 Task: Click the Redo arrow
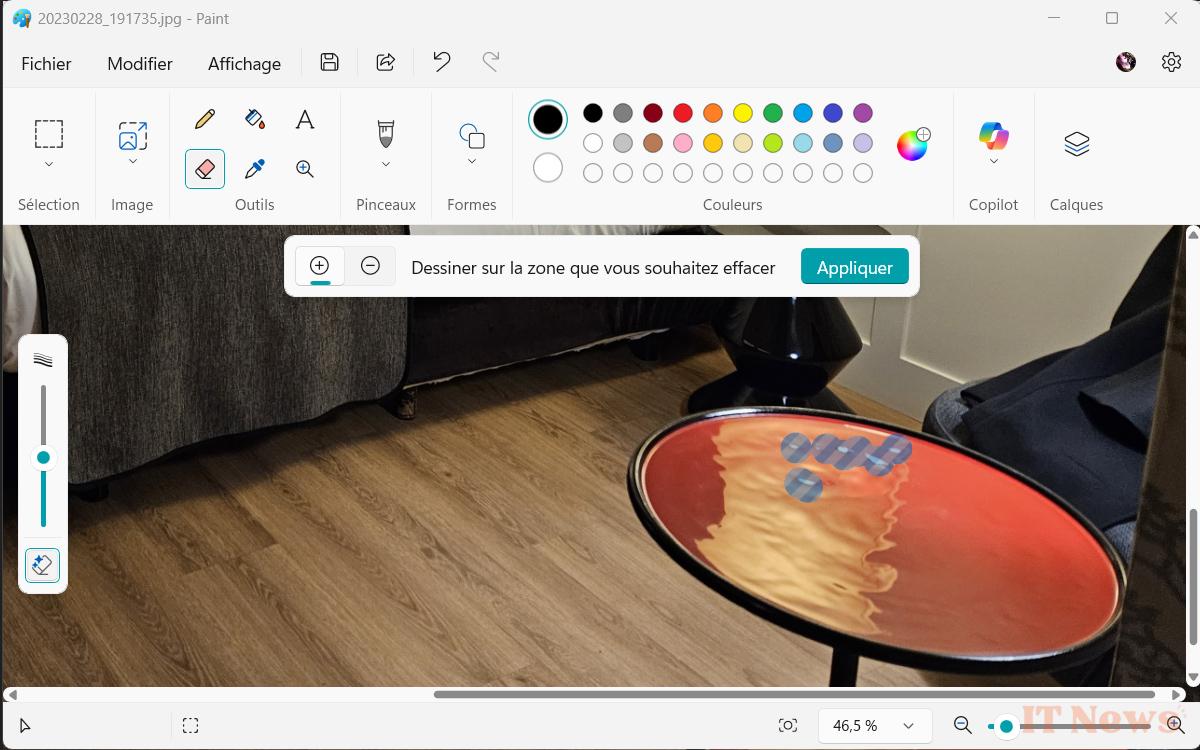pyautogui.click(x=491, y=62)
